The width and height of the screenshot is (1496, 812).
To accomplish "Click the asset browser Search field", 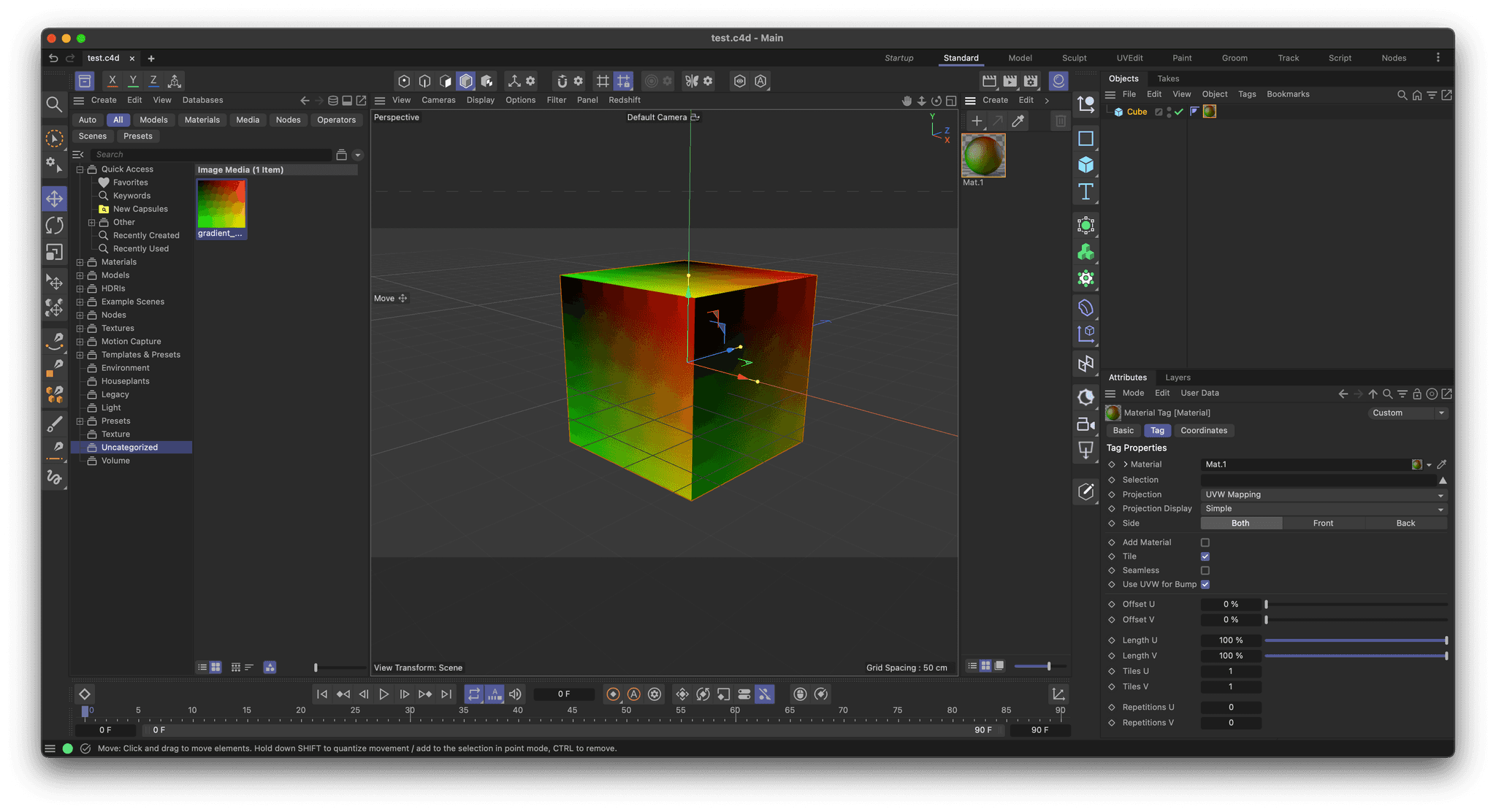I will point(210,155).
